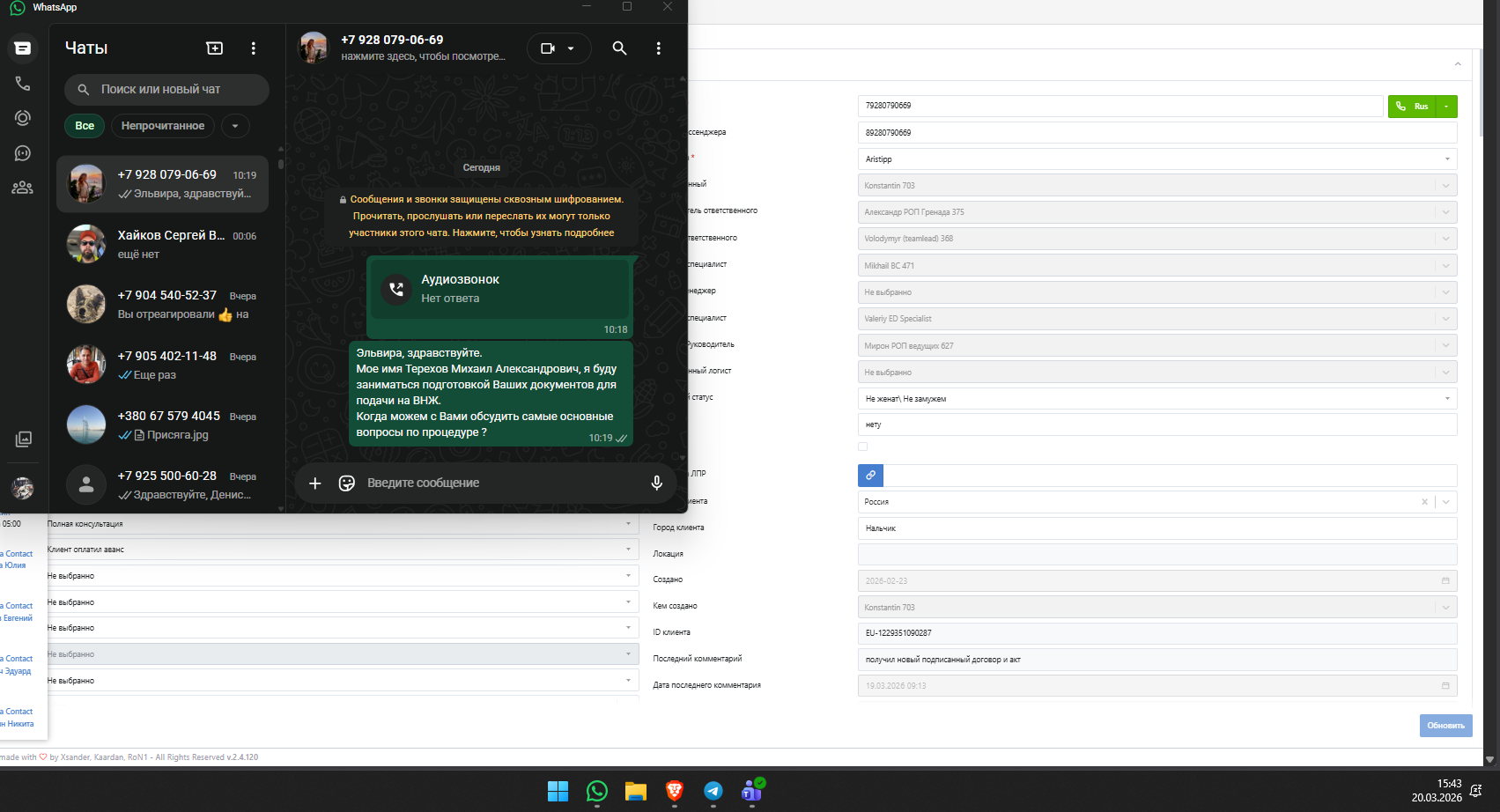The height and width of the screenshot is (812, 1500).
Task: Open Telegram from the taskbar
Action: (713, 791)
